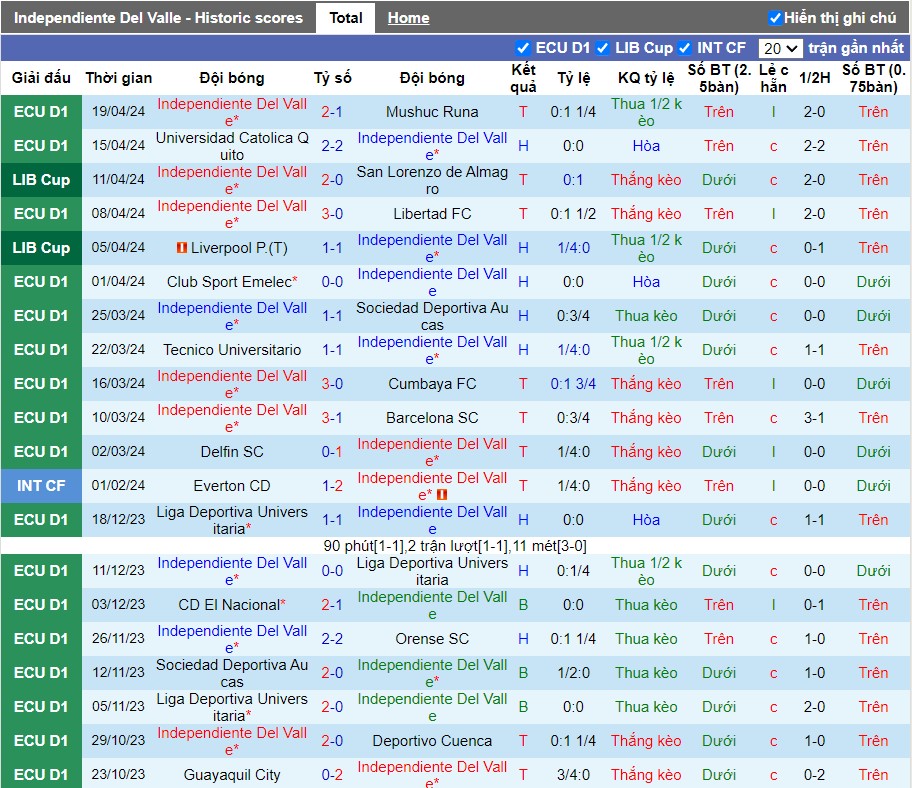Select the Thời gian column header
The width and height of the screenshot is (912, 788).
(119, 78)
